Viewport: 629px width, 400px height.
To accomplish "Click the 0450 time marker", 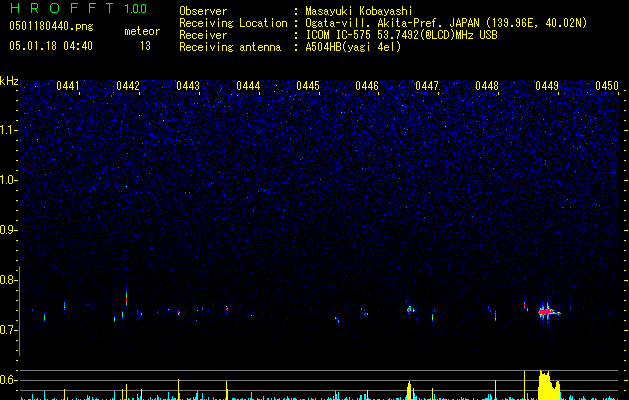I will (x=607, y=86).
